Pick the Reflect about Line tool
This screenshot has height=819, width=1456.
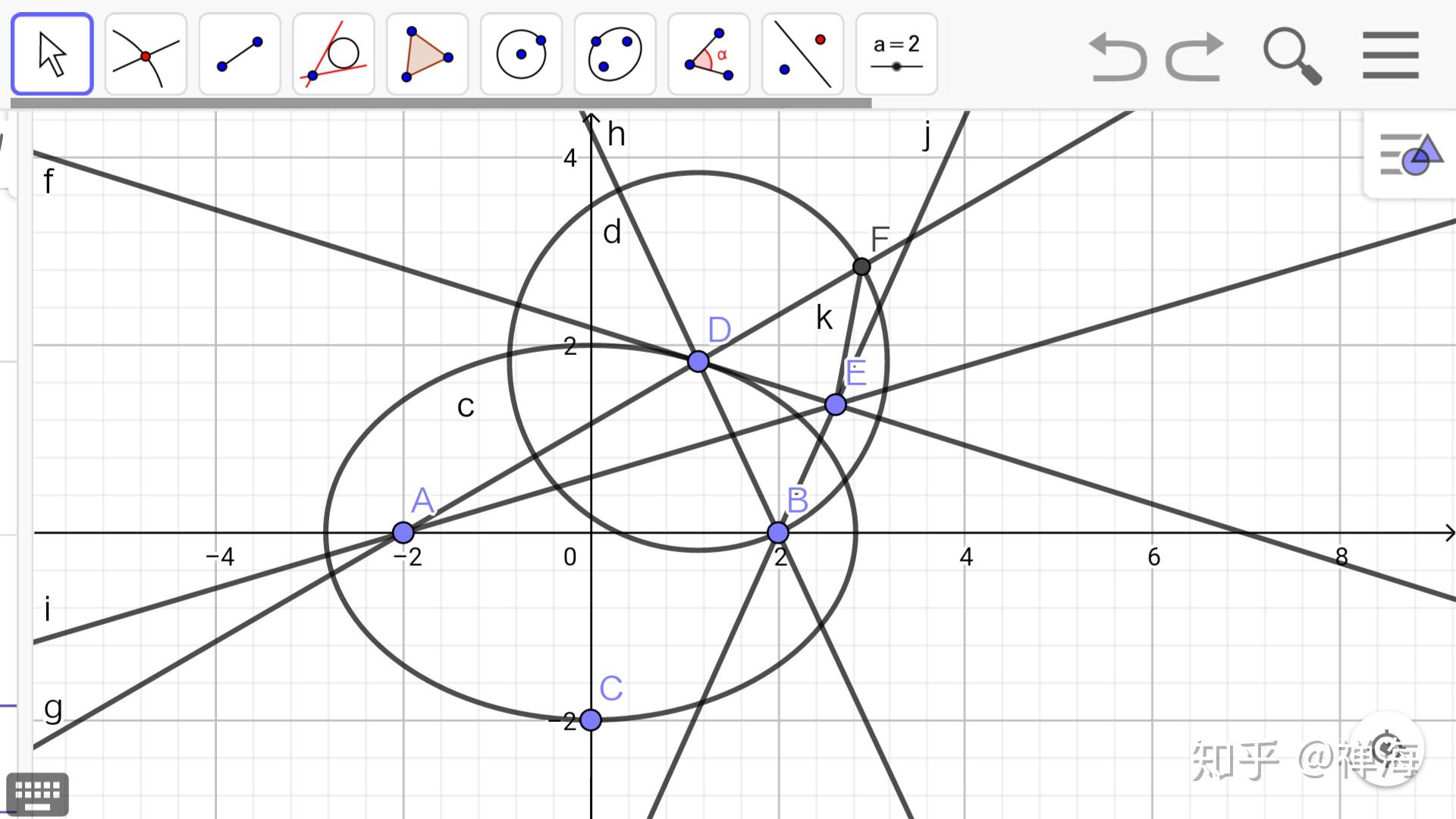802,54
